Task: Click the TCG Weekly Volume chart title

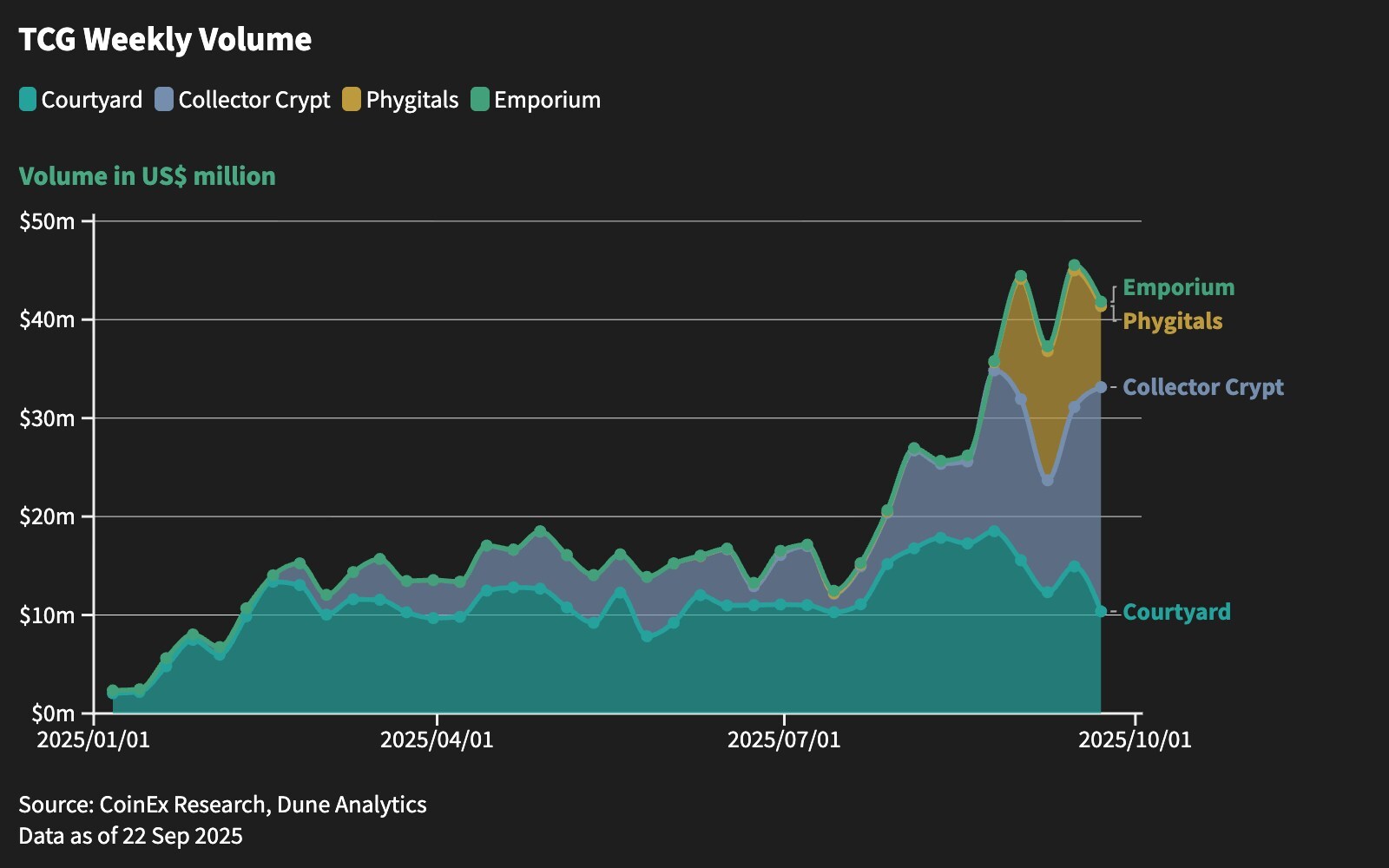Action: click(165, 40)
